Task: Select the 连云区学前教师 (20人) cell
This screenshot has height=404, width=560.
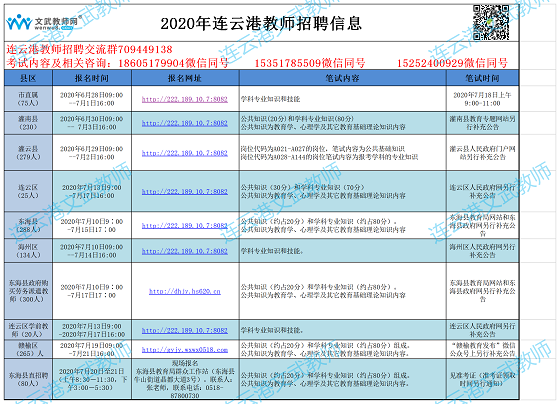Action: click(x=28, y=330)
